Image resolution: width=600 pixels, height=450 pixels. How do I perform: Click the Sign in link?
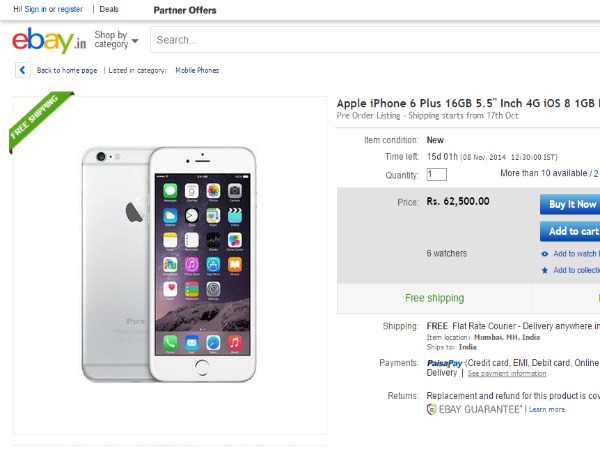point(36,9)
